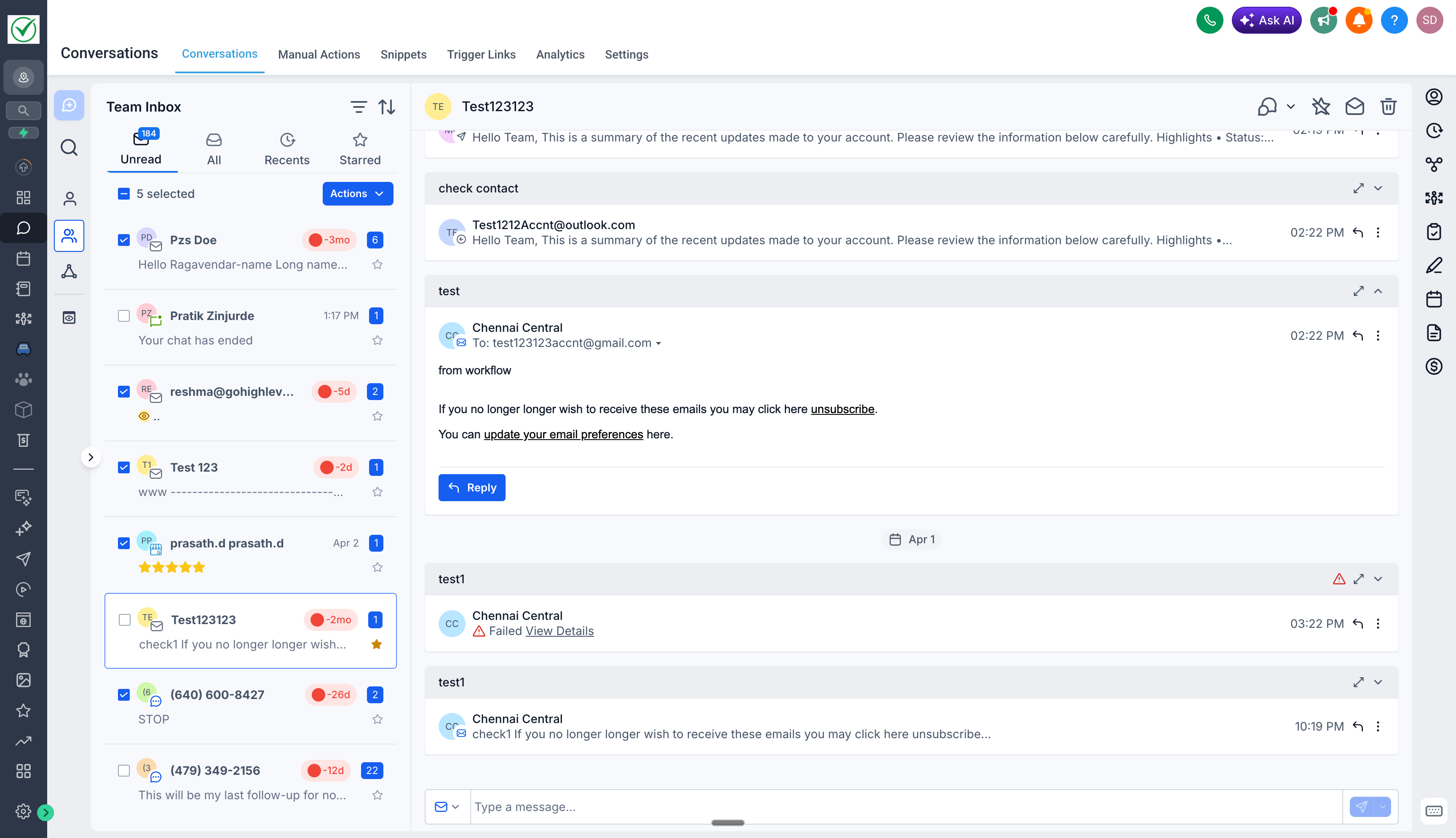1456x838 pixels.
Task: Click the blue Reply button
Action: click(471, 488)
